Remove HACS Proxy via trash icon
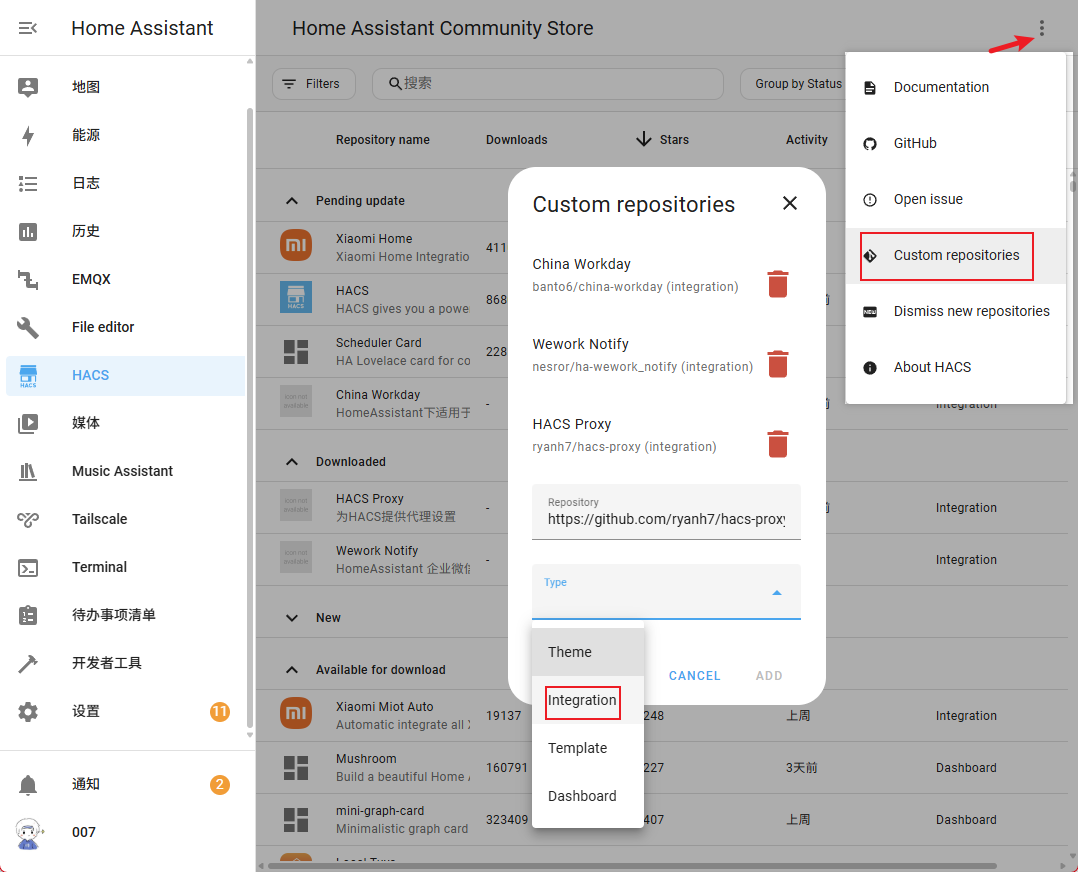Viewport: 1078px width, 872px height. coord(777,444)
